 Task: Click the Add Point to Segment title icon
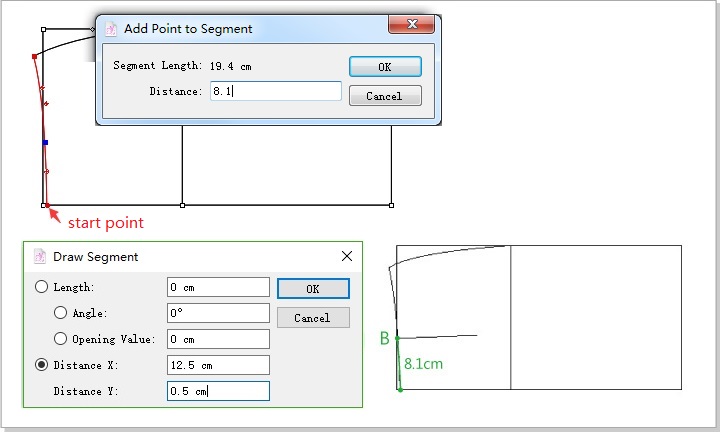pyautogui.click(x=111, y=29)
